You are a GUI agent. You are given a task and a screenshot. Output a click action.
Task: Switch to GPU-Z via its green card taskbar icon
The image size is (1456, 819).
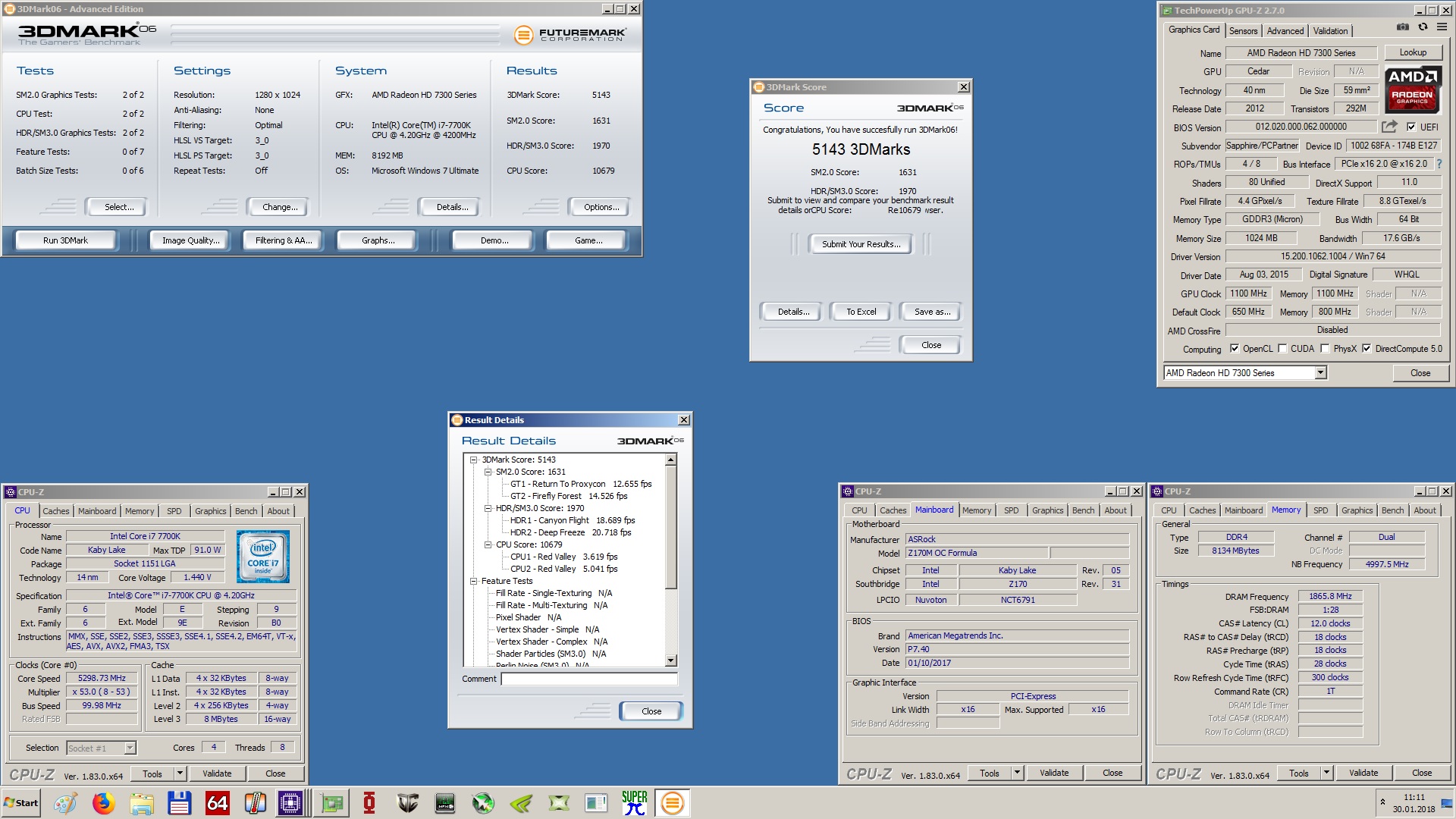pos(331,803)
